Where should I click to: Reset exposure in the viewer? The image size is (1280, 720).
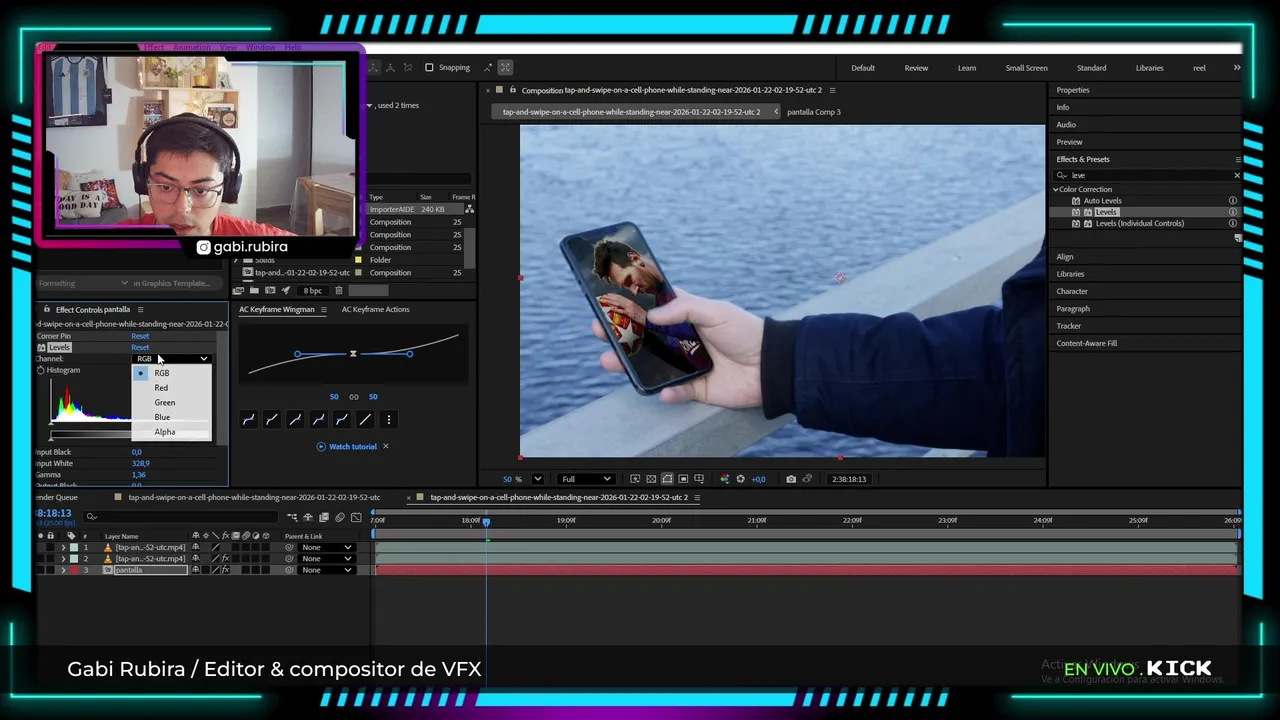click(740, 479)
